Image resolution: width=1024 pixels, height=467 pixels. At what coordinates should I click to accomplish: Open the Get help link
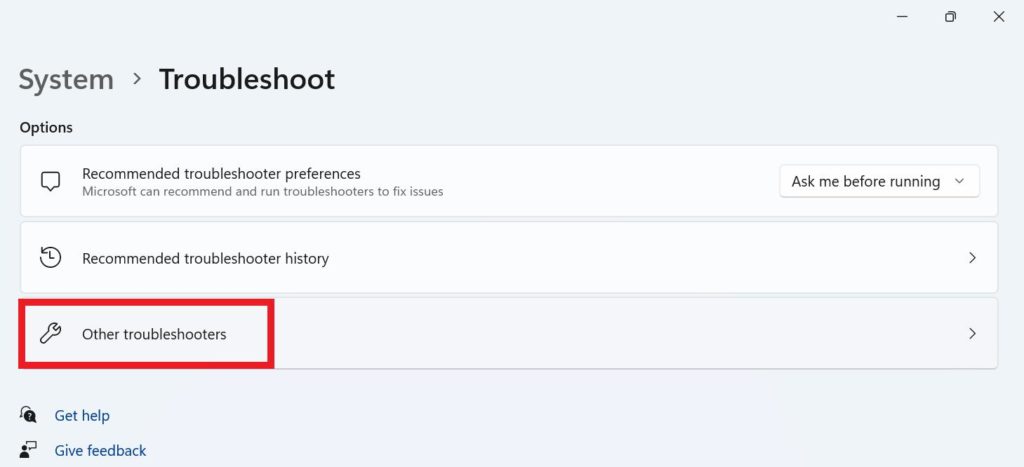[82, 415]
